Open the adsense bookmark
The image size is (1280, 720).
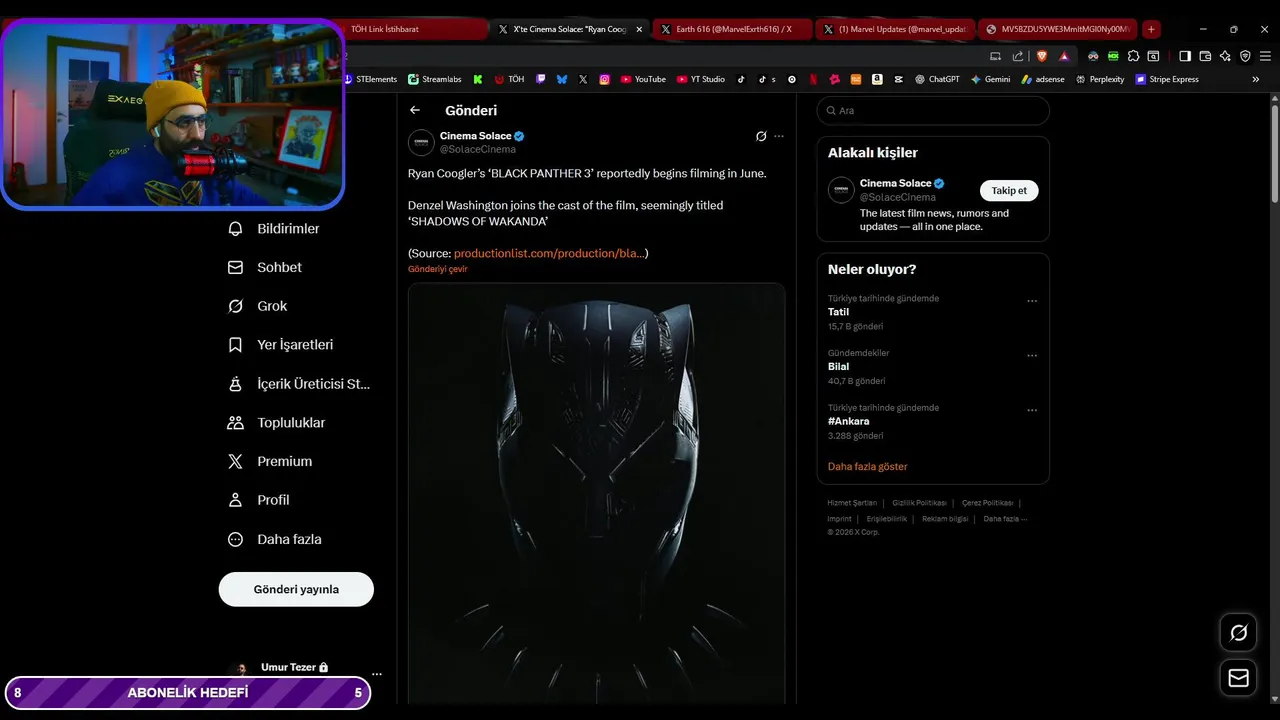(1043, 79)
